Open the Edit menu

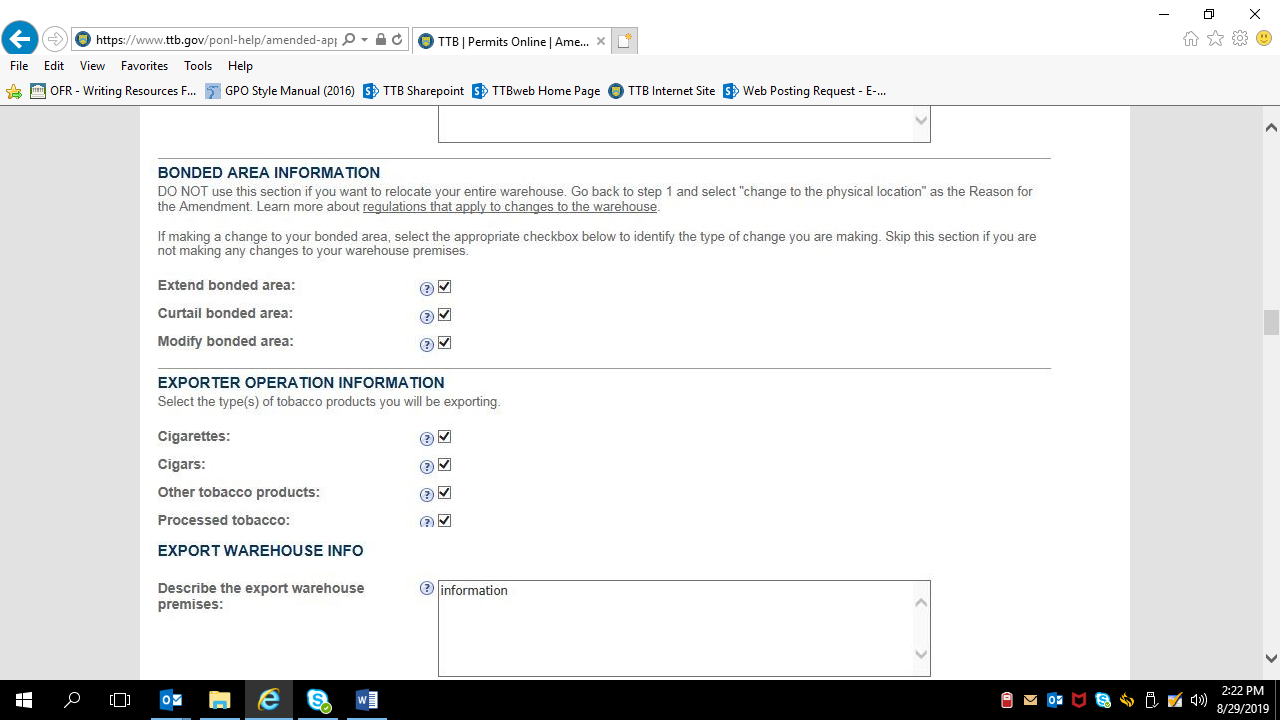(x=54, y=66)
